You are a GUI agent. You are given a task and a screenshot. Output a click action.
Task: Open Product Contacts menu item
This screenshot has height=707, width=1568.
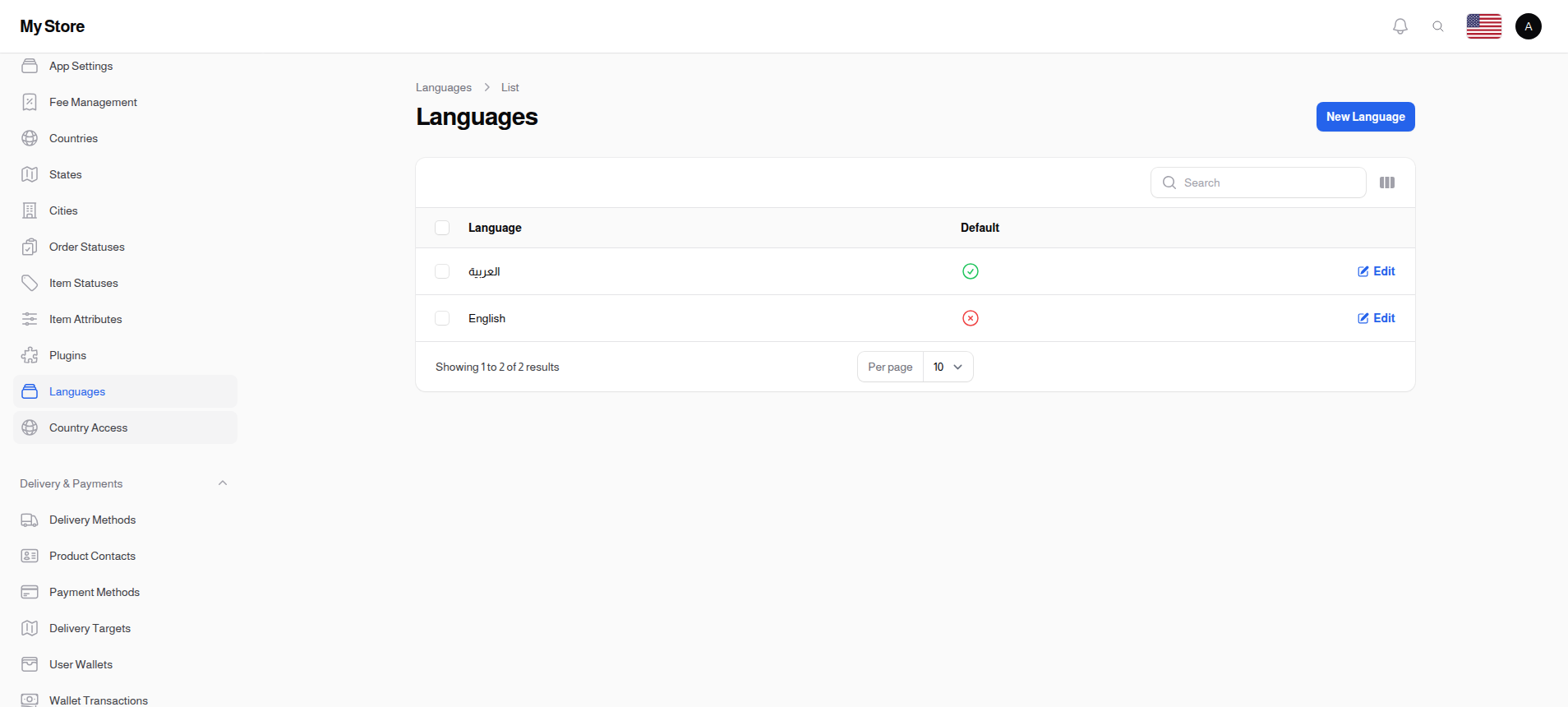tap(125, 556)
